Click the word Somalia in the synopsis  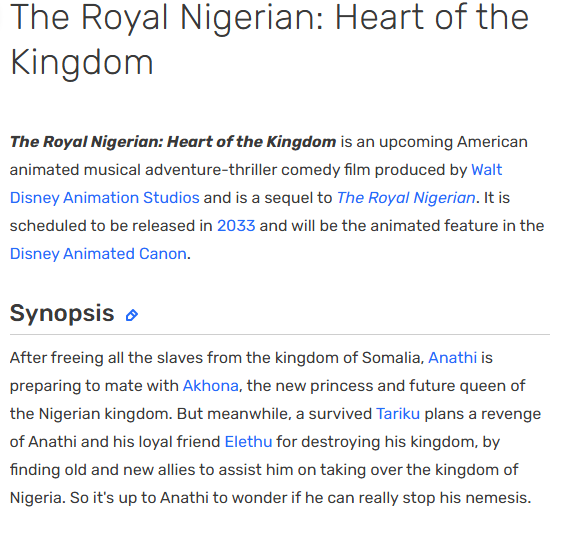click(x=391, y=358)
